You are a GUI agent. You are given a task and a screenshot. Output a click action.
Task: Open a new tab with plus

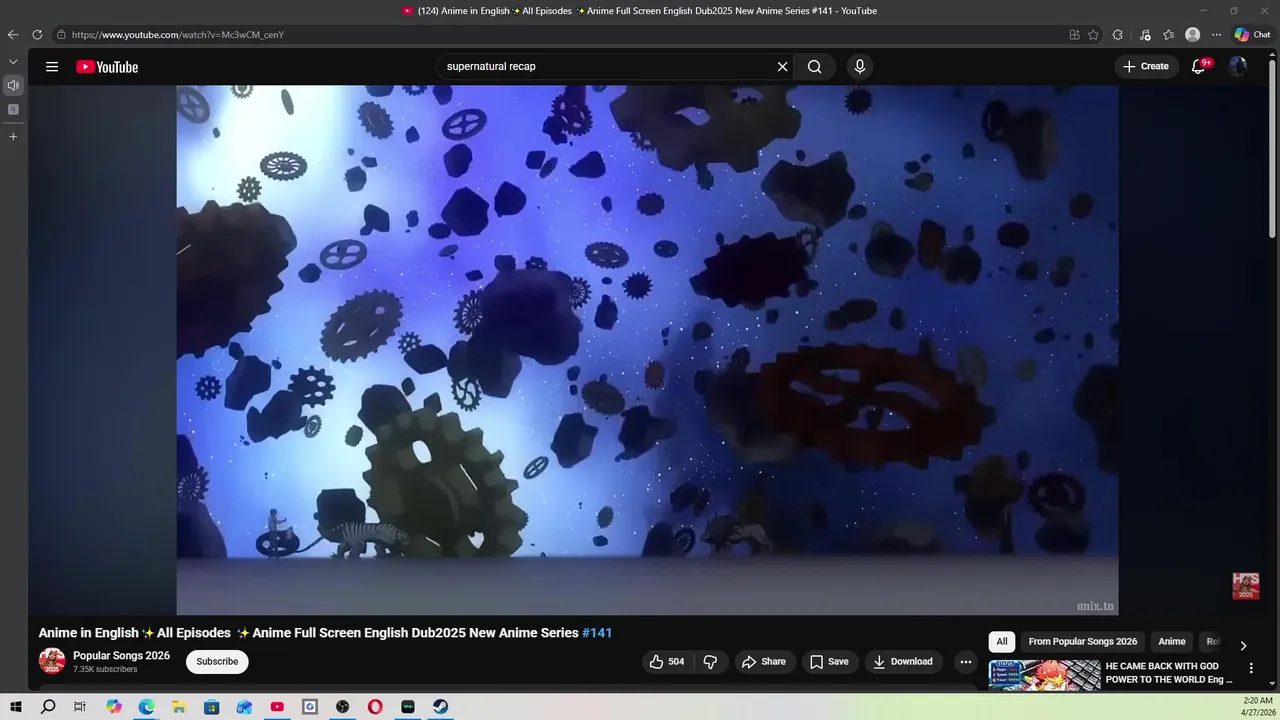(13, 136)
